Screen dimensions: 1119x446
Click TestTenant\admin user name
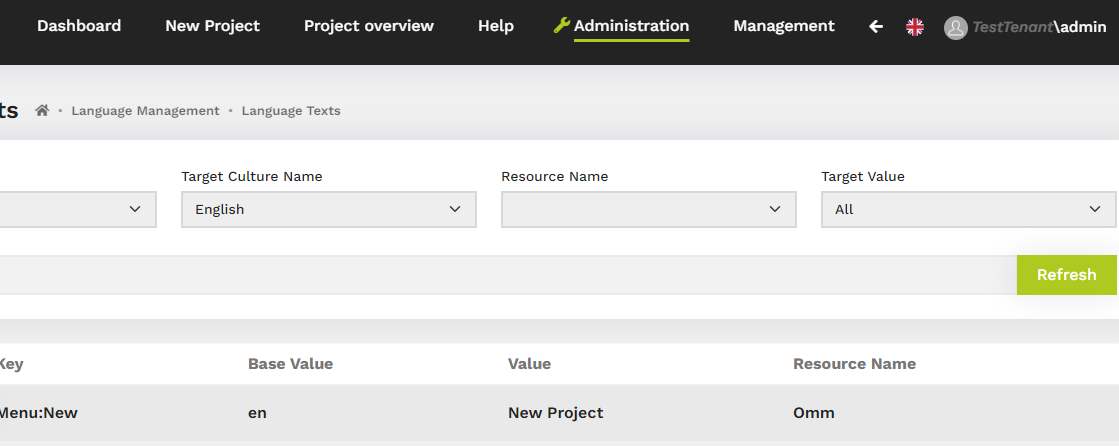[1039, 27]
